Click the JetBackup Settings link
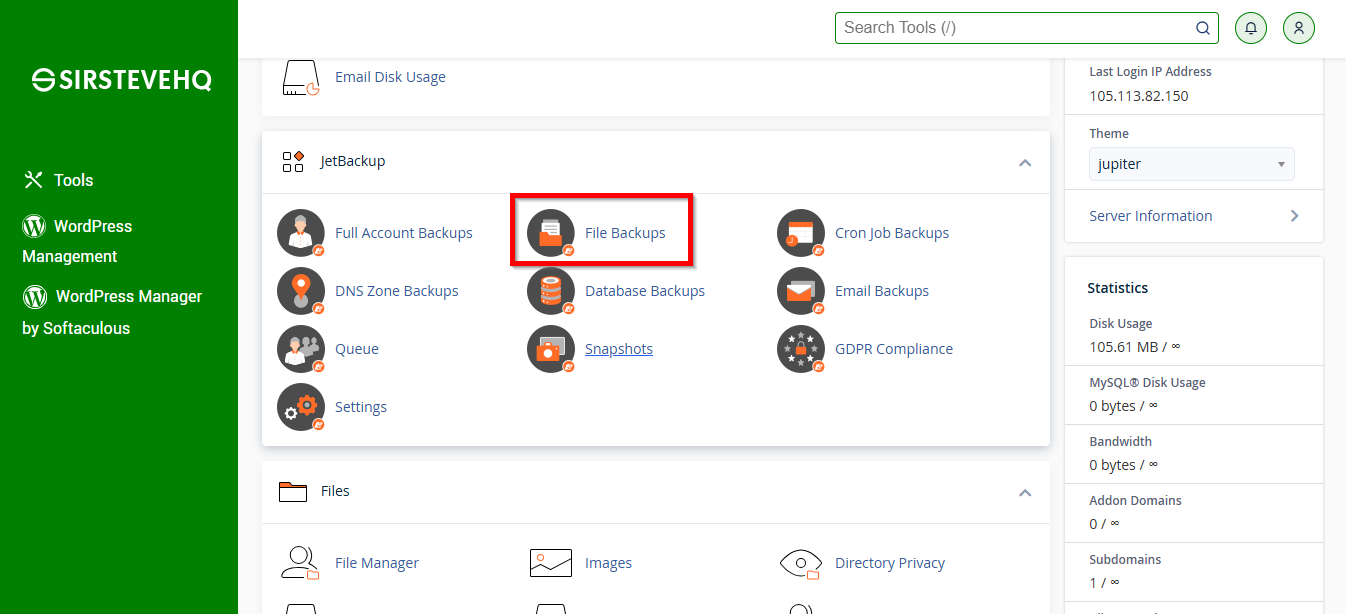 pos(361,407)
